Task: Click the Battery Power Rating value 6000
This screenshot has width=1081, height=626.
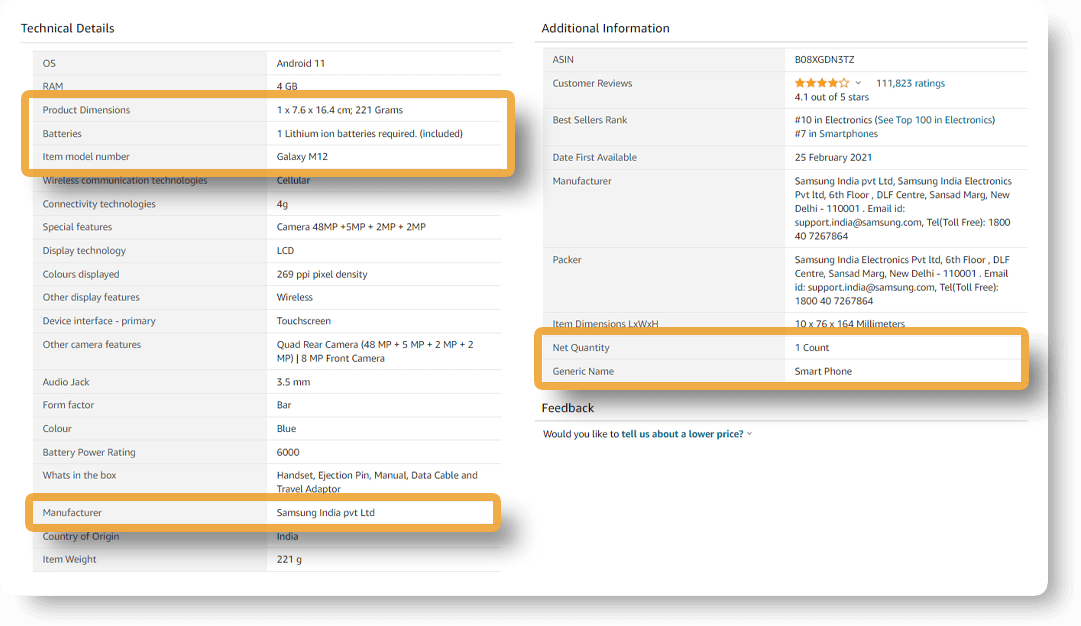Action: tap(288, 453)
